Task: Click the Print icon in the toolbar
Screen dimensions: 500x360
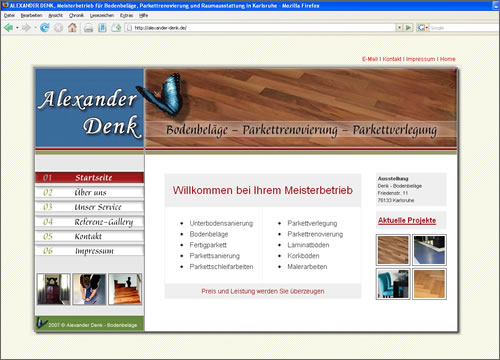Action: (88, 28)
